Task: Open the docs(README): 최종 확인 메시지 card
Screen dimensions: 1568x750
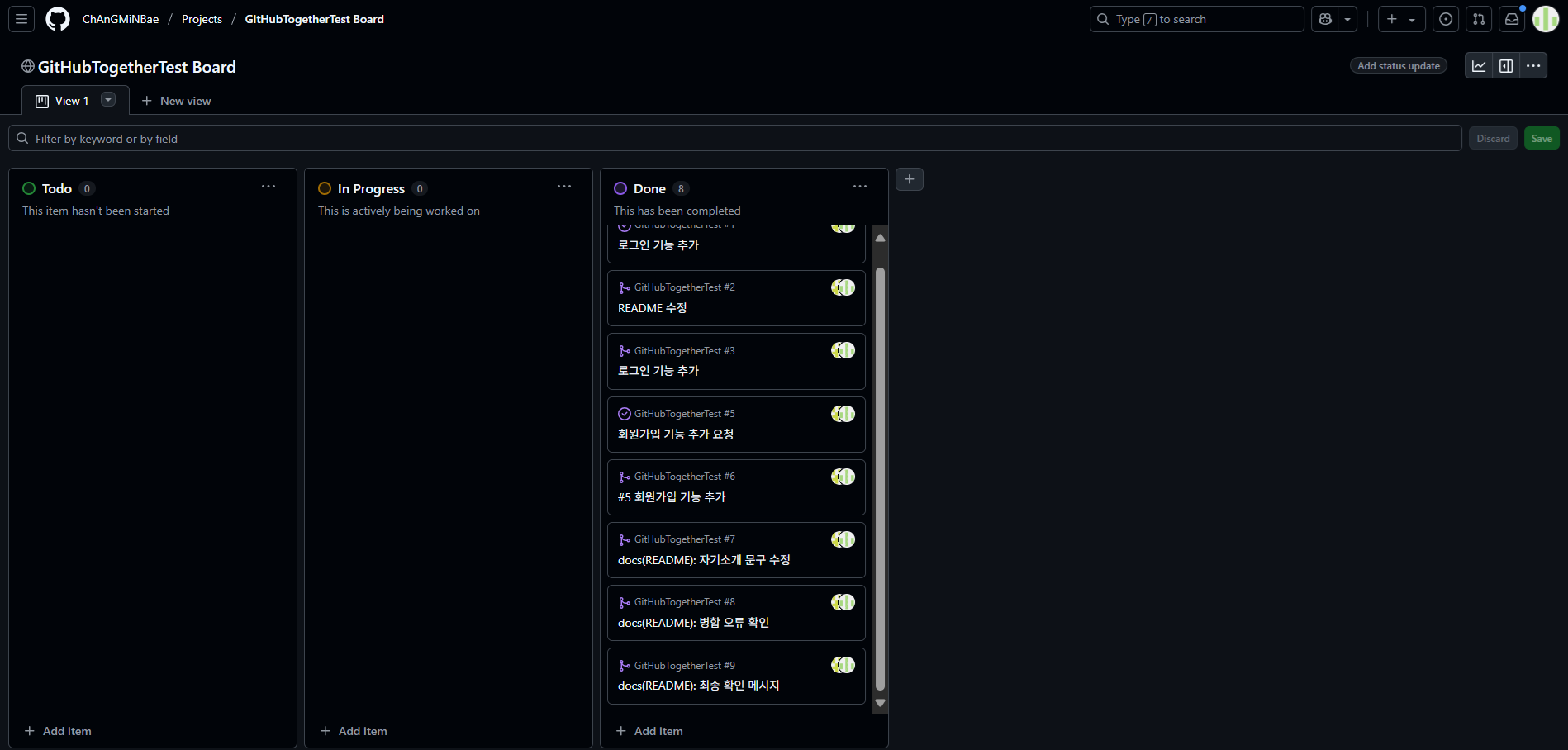Action: click(x=699, y=686)
